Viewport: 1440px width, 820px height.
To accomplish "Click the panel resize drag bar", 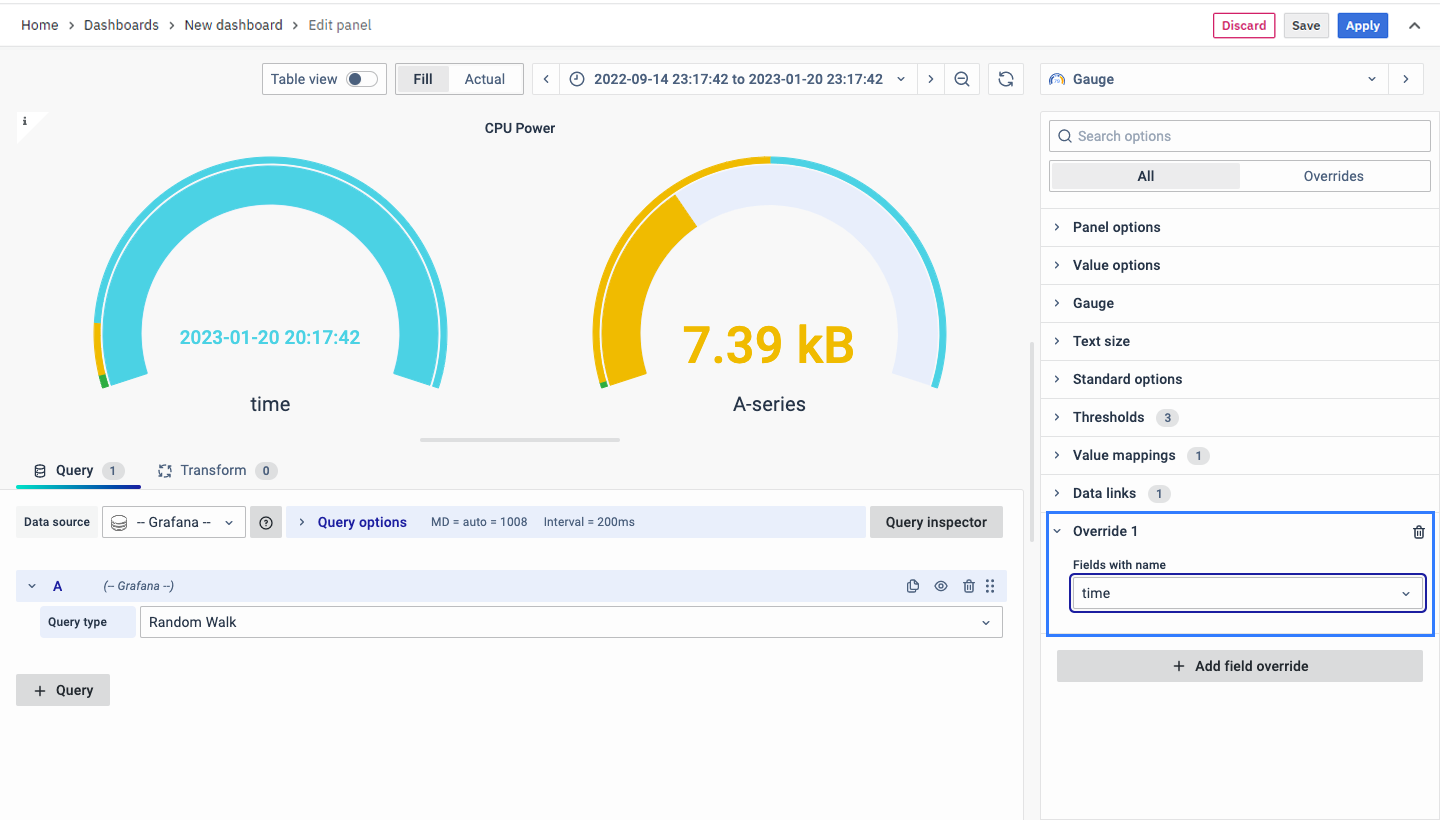I will [520, 439].
